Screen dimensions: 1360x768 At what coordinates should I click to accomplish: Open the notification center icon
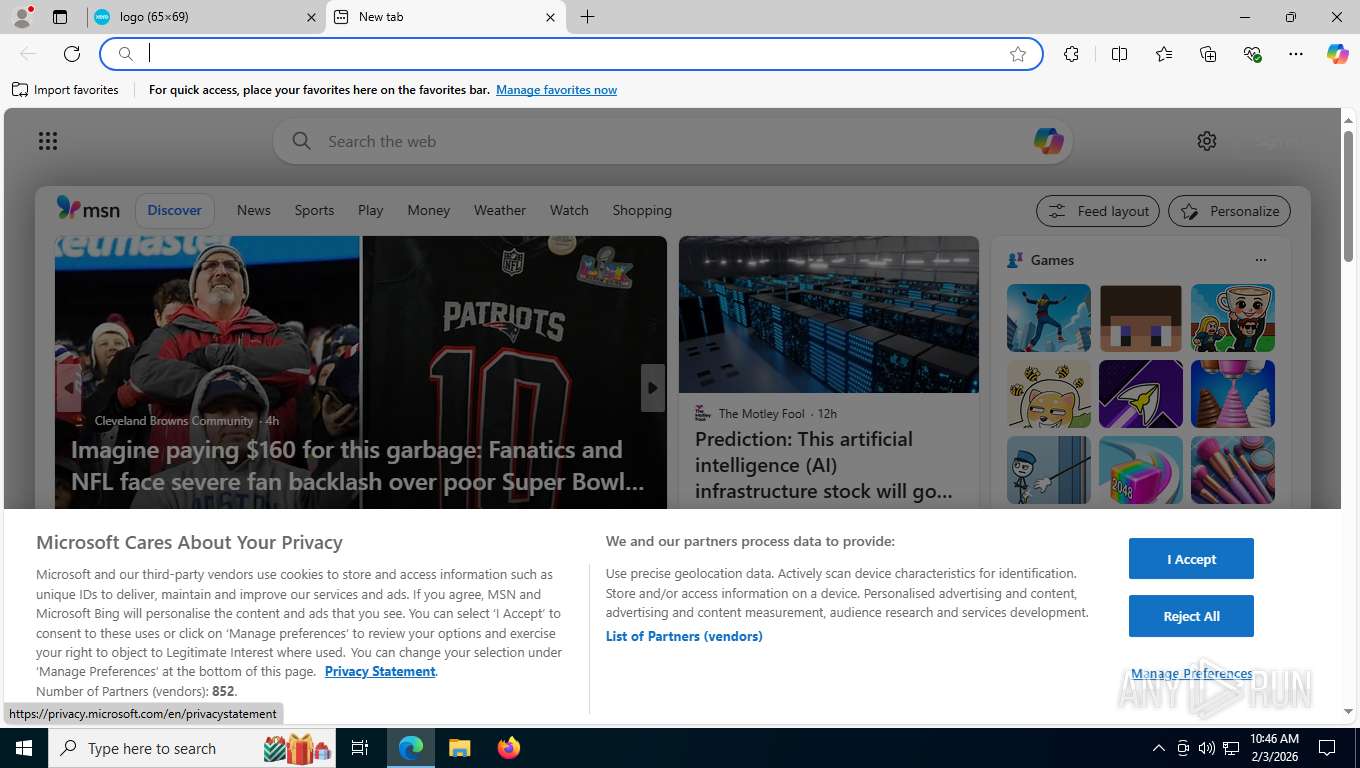pyautogui.click(x=1327, y=748)
